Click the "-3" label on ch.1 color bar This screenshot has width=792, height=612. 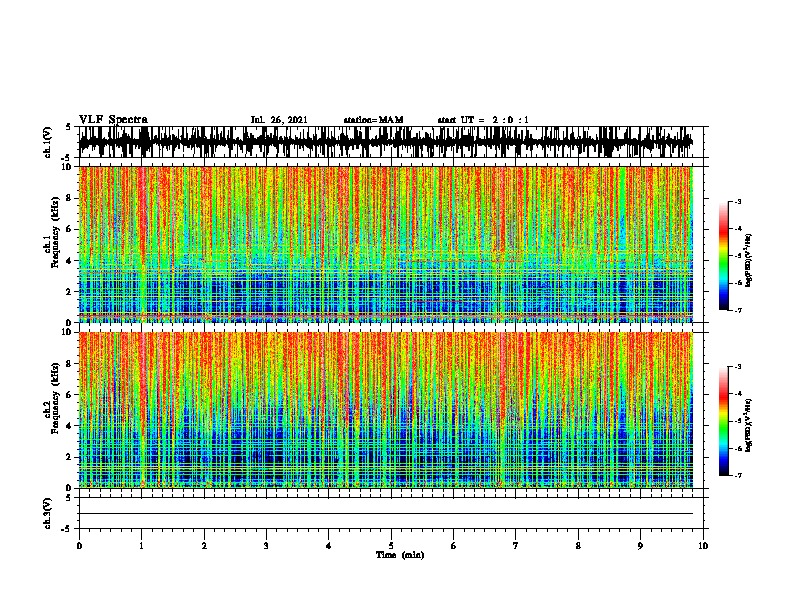coord(738,202)
